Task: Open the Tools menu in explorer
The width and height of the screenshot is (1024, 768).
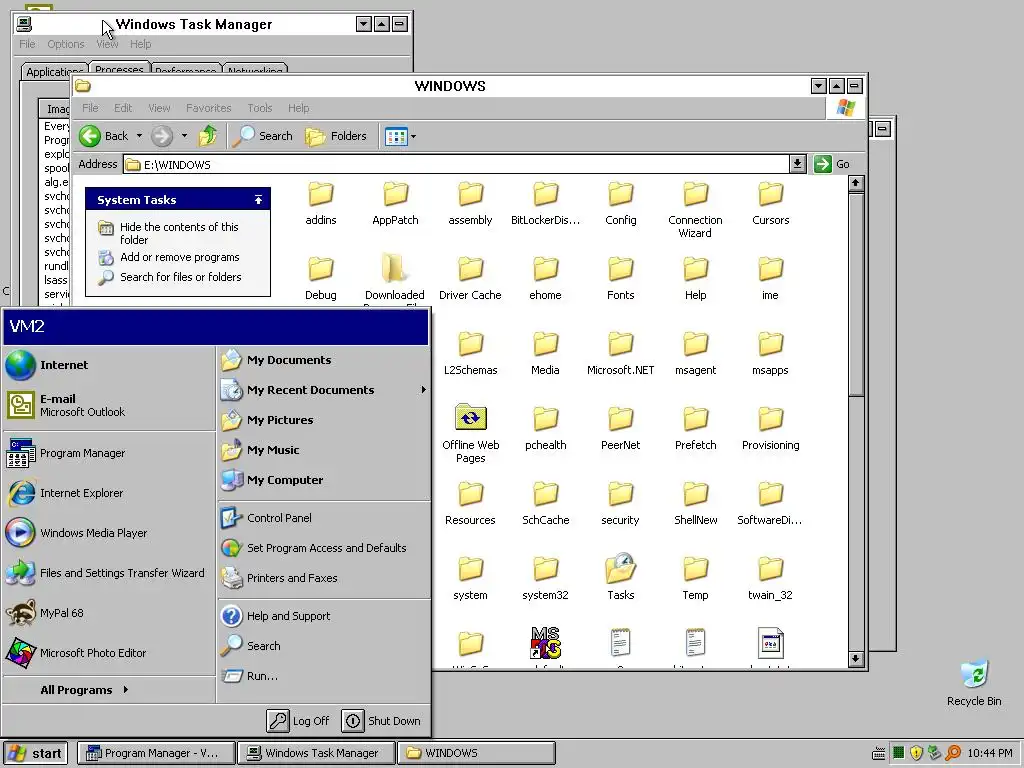Action: [259, 108]
